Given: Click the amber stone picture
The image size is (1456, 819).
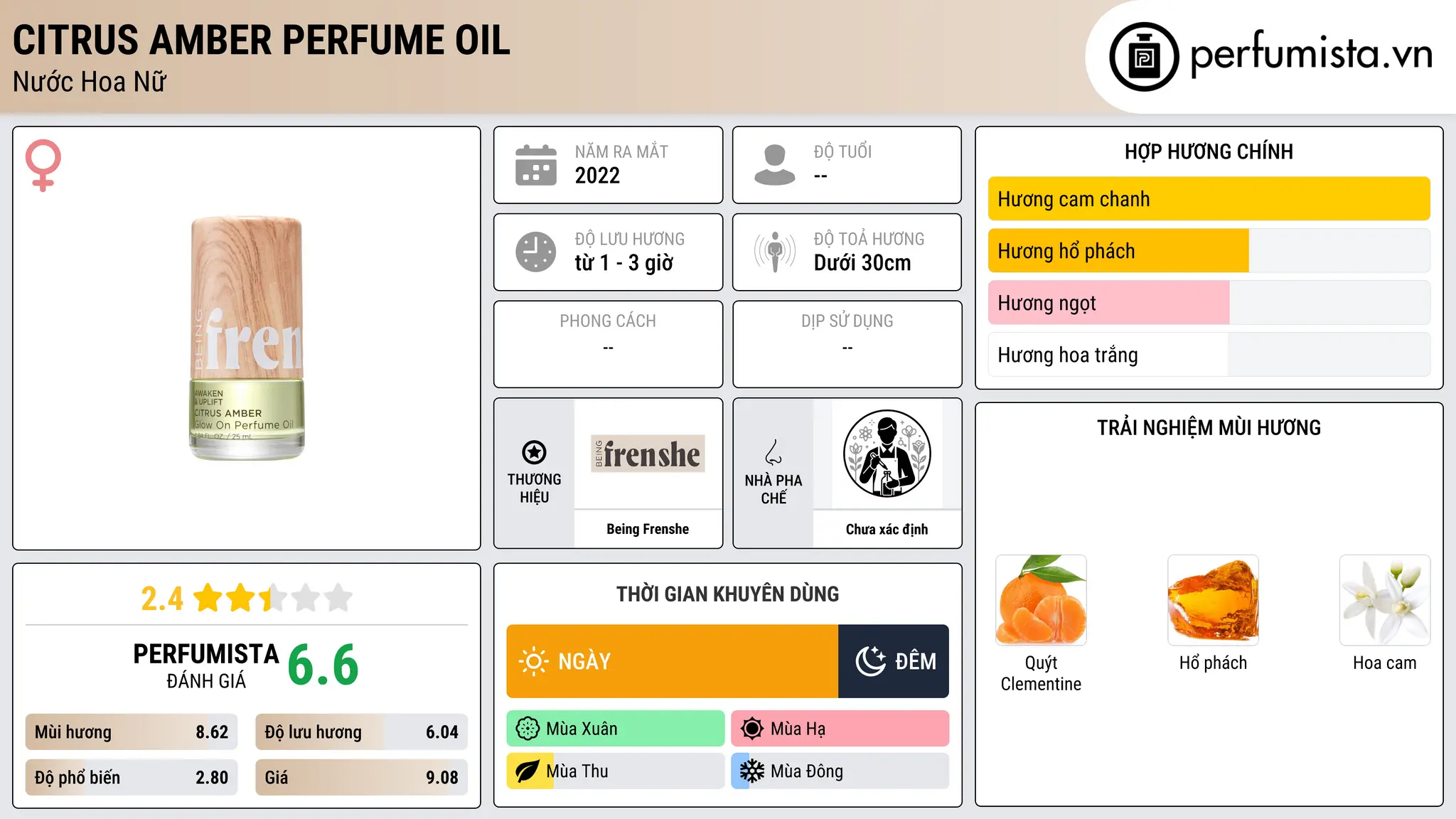Looking at the screenshot, I should 1213,600.
